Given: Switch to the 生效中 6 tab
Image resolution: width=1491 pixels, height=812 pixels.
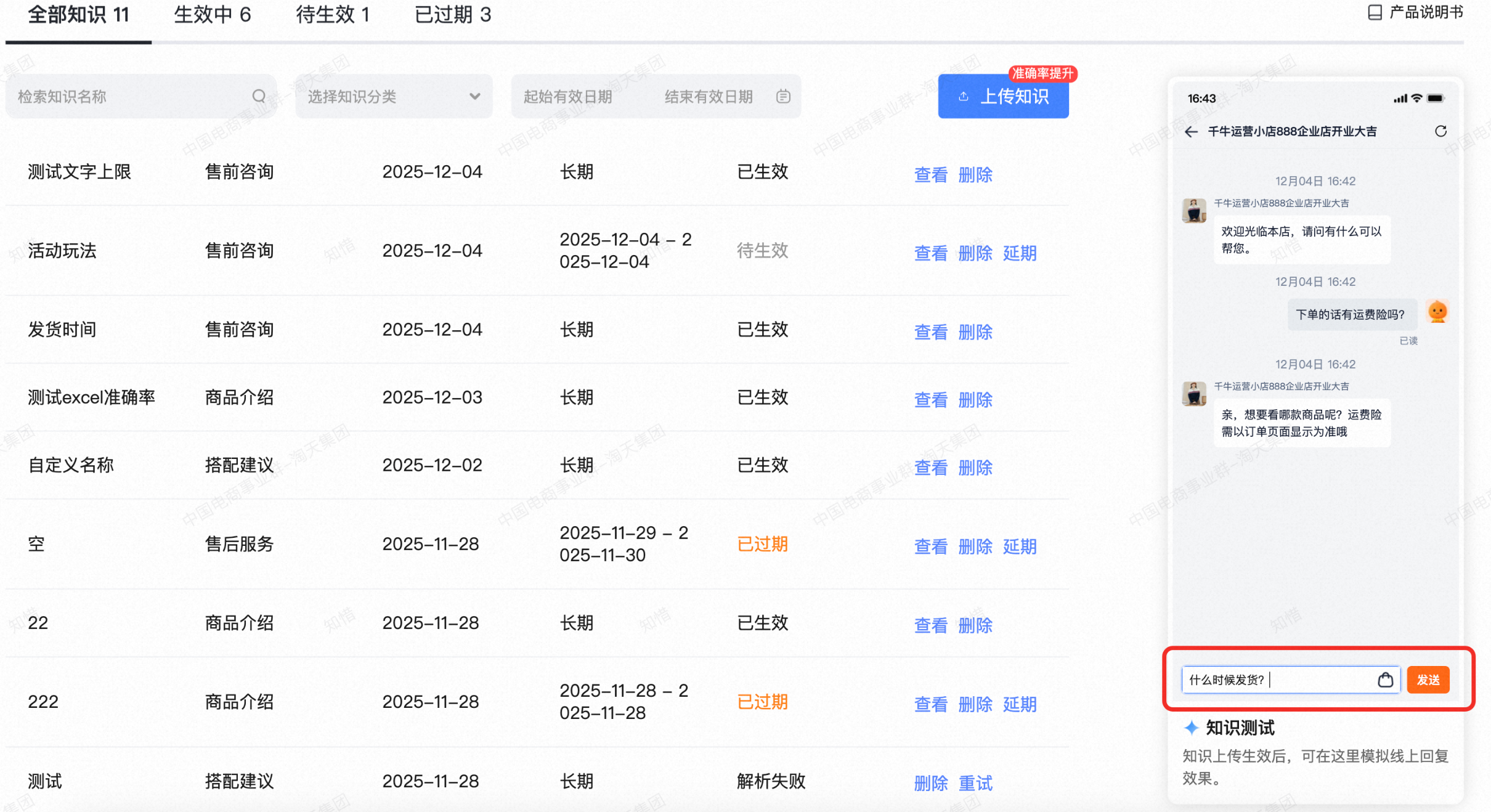Looking at the screenshot, I should pos(213,15).
